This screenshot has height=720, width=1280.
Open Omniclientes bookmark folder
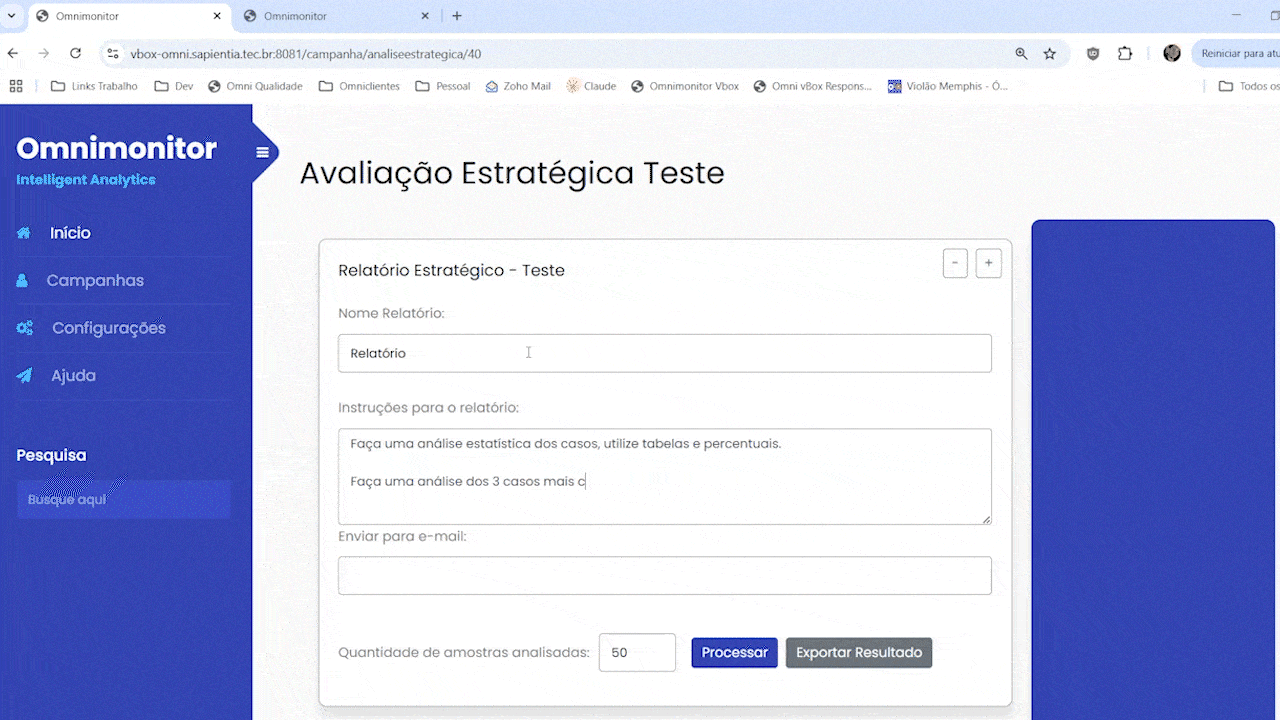359,86
